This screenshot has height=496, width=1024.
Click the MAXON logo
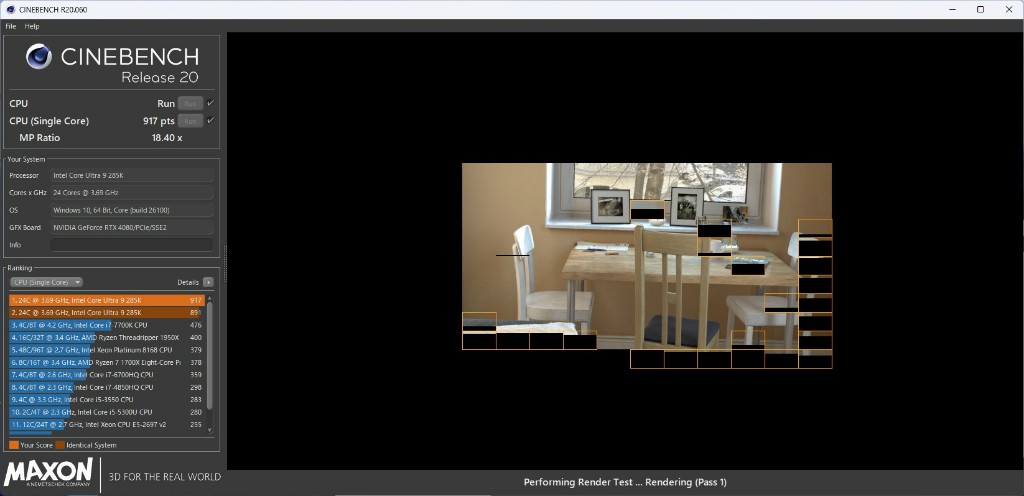click(49, 473)
